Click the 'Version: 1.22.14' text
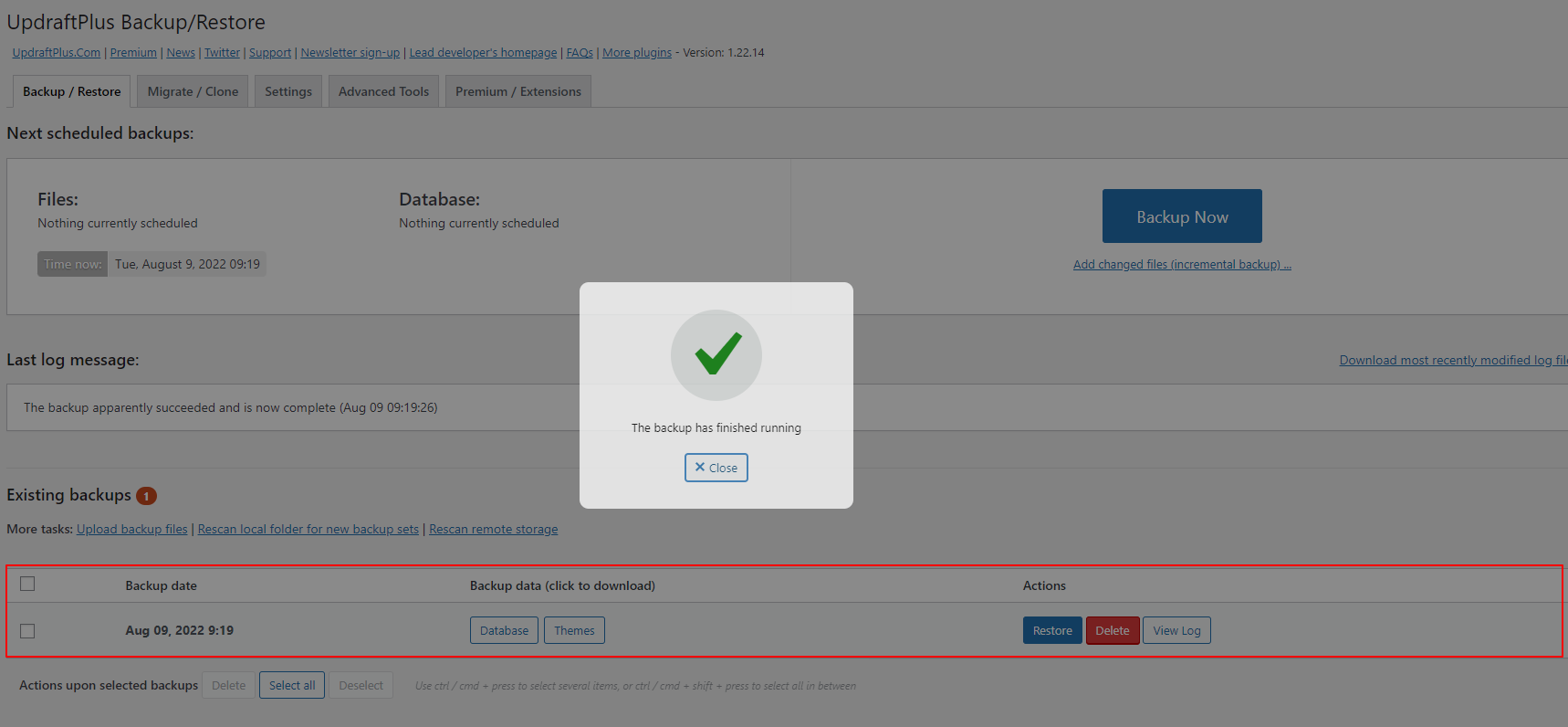The image size is (1568, 727). [724, 53]
